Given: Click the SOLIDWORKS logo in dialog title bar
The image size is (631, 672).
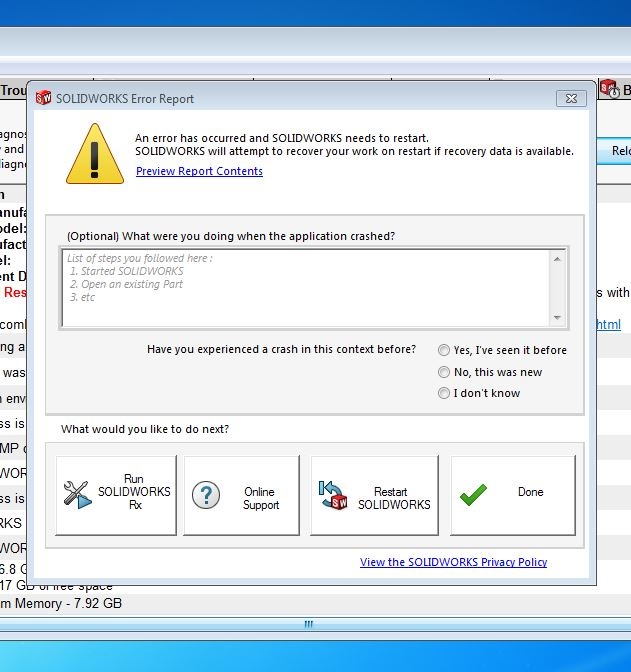Looking at the screenshot, I should click(x=43, y=98).
